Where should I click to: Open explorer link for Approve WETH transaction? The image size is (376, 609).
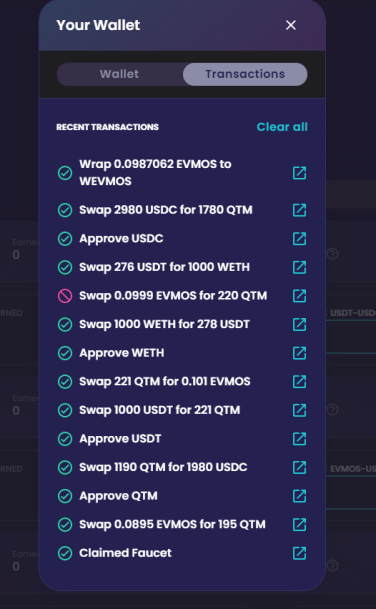299,353
